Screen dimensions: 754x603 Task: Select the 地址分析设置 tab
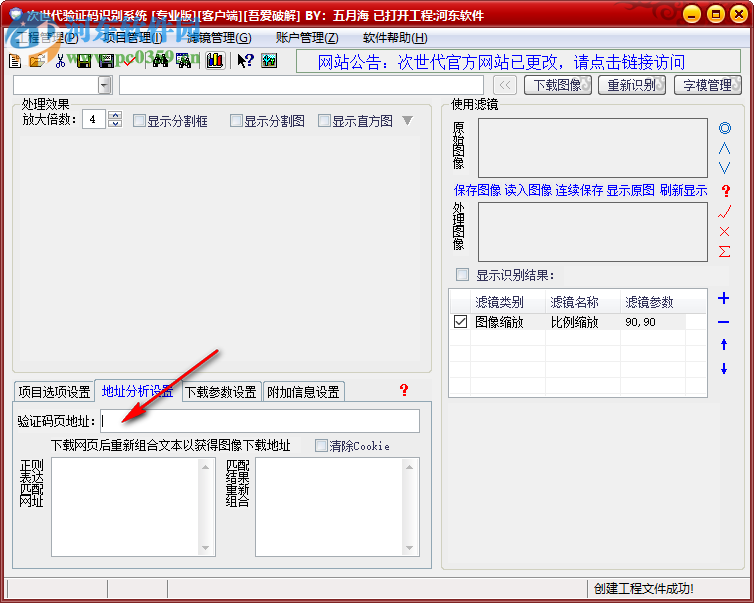(138, 390)
